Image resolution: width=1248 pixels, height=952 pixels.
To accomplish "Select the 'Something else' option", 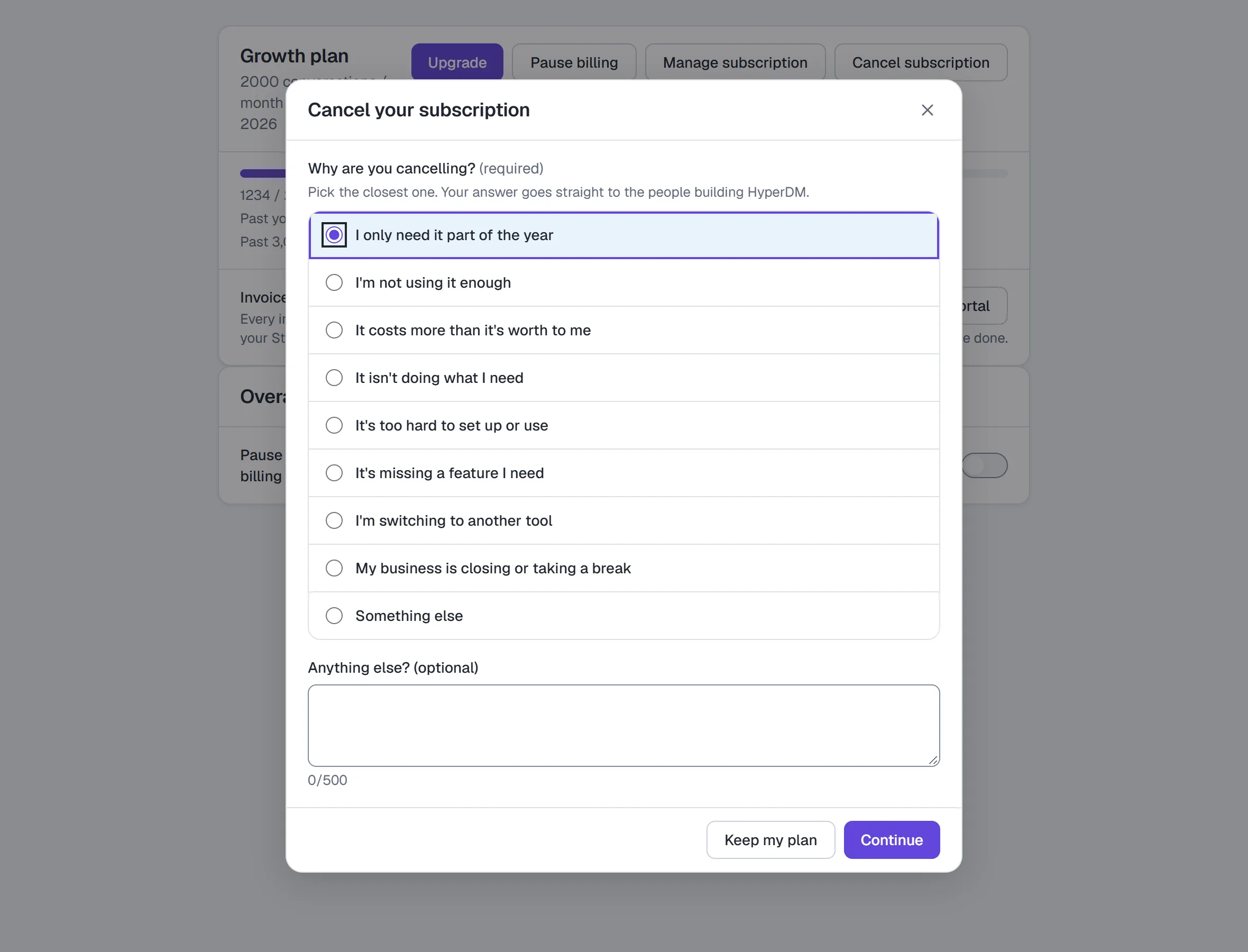I will (623, 616).
